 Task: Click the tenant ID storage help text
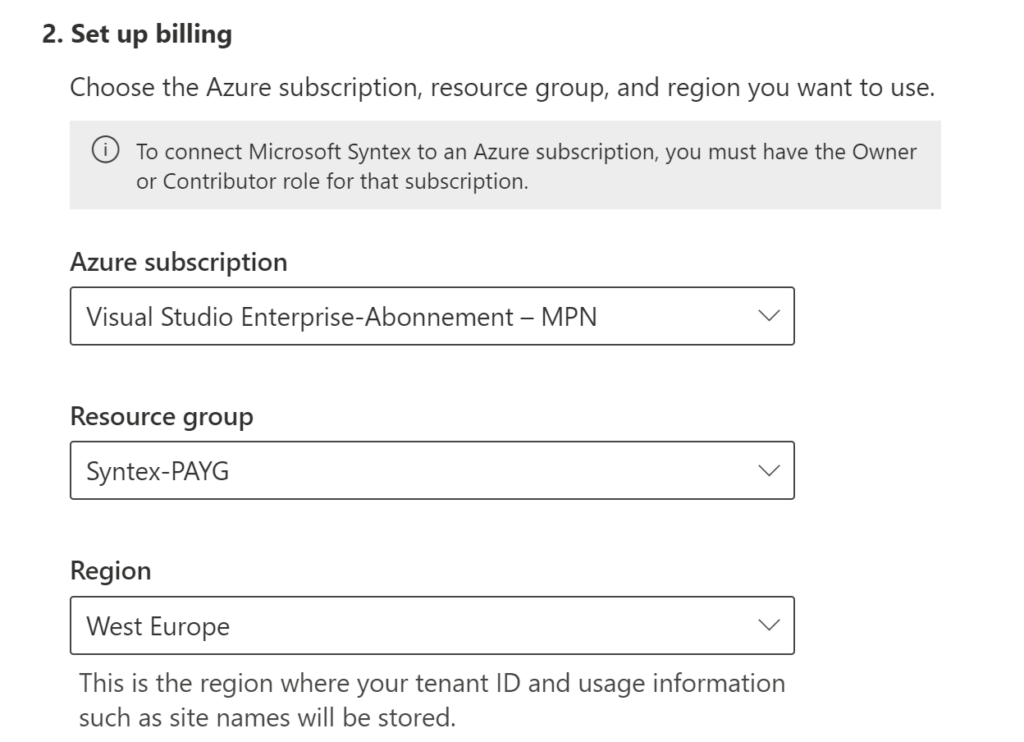point(432,700)
